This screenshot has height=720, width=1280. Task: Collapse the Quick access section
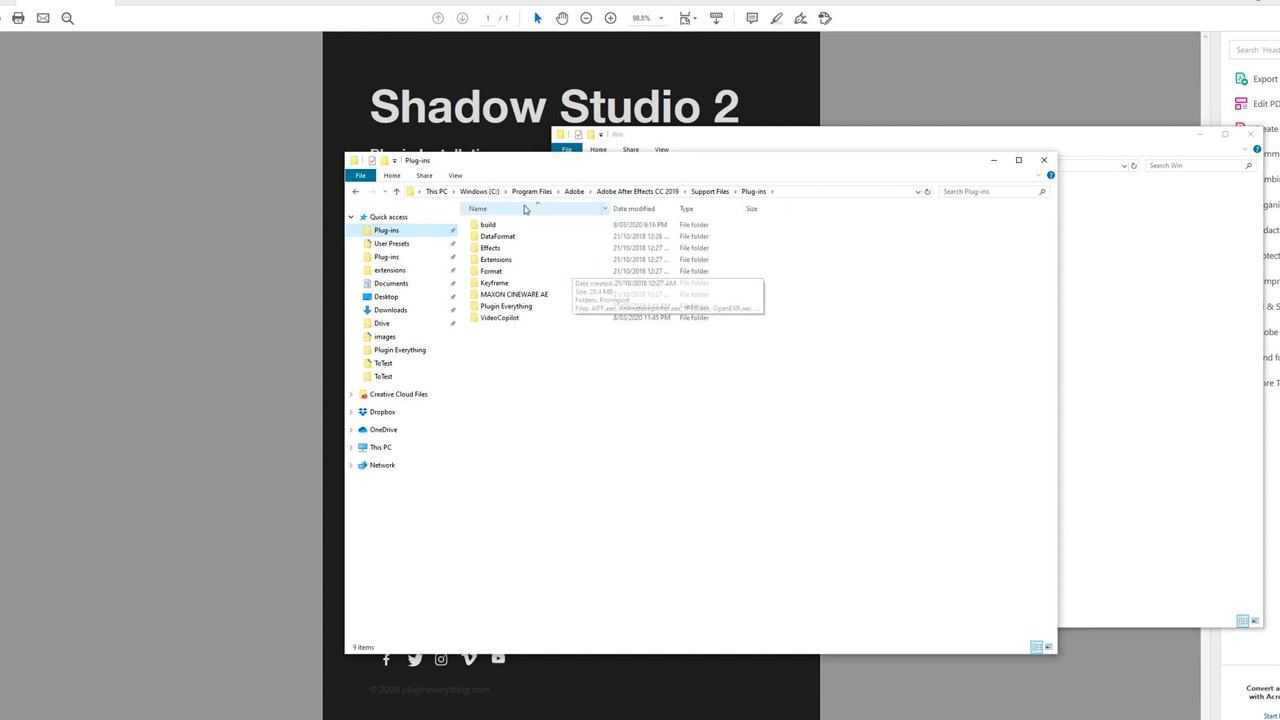click(x=351, y=217)
